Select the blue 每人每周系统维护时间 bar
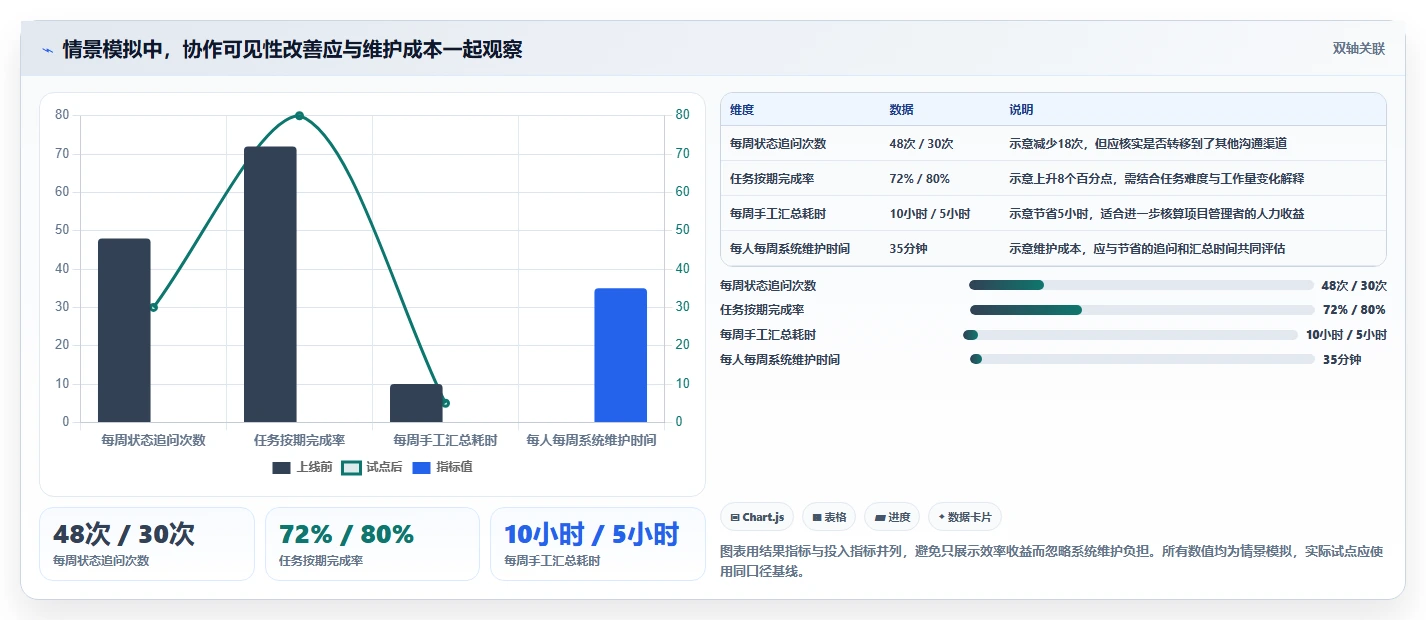The width and height of the screenshot is (1426, 620). point(620,355)
